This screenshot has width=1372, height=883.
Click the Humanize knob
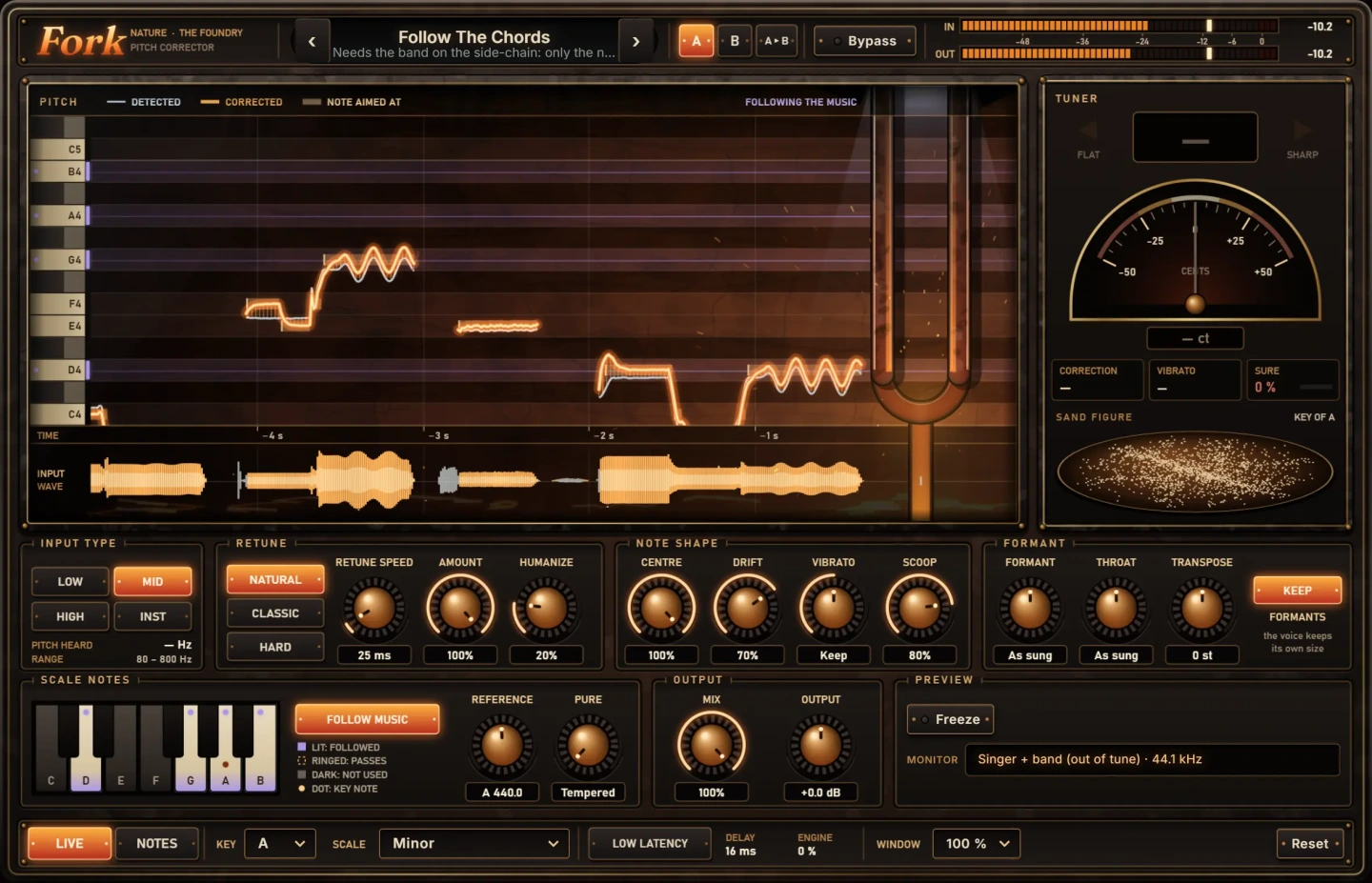tap(546, 608)
